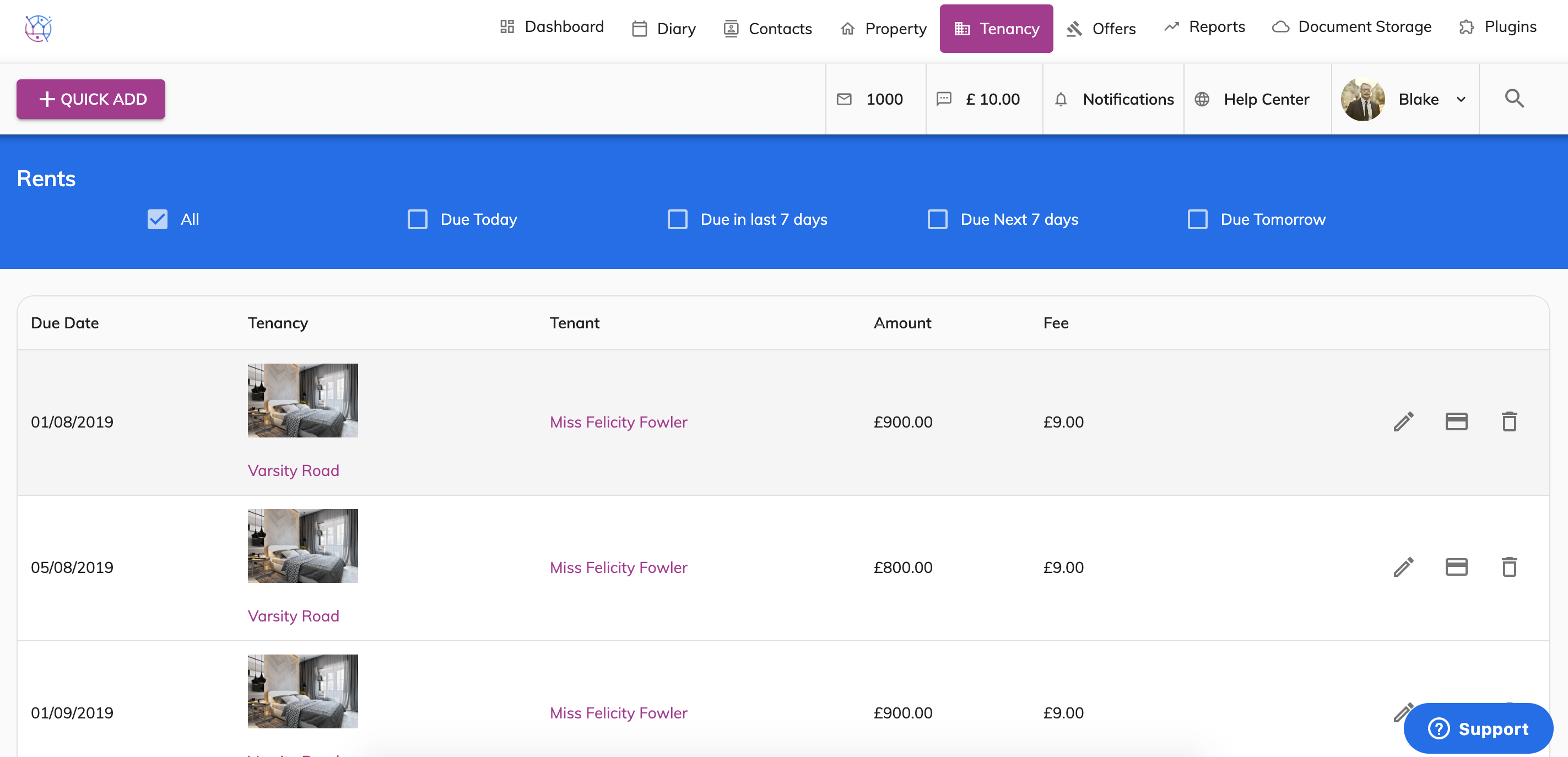Click the SMS credit balance icon
Screen dimensions: 1568x757
tap(943, 99)
